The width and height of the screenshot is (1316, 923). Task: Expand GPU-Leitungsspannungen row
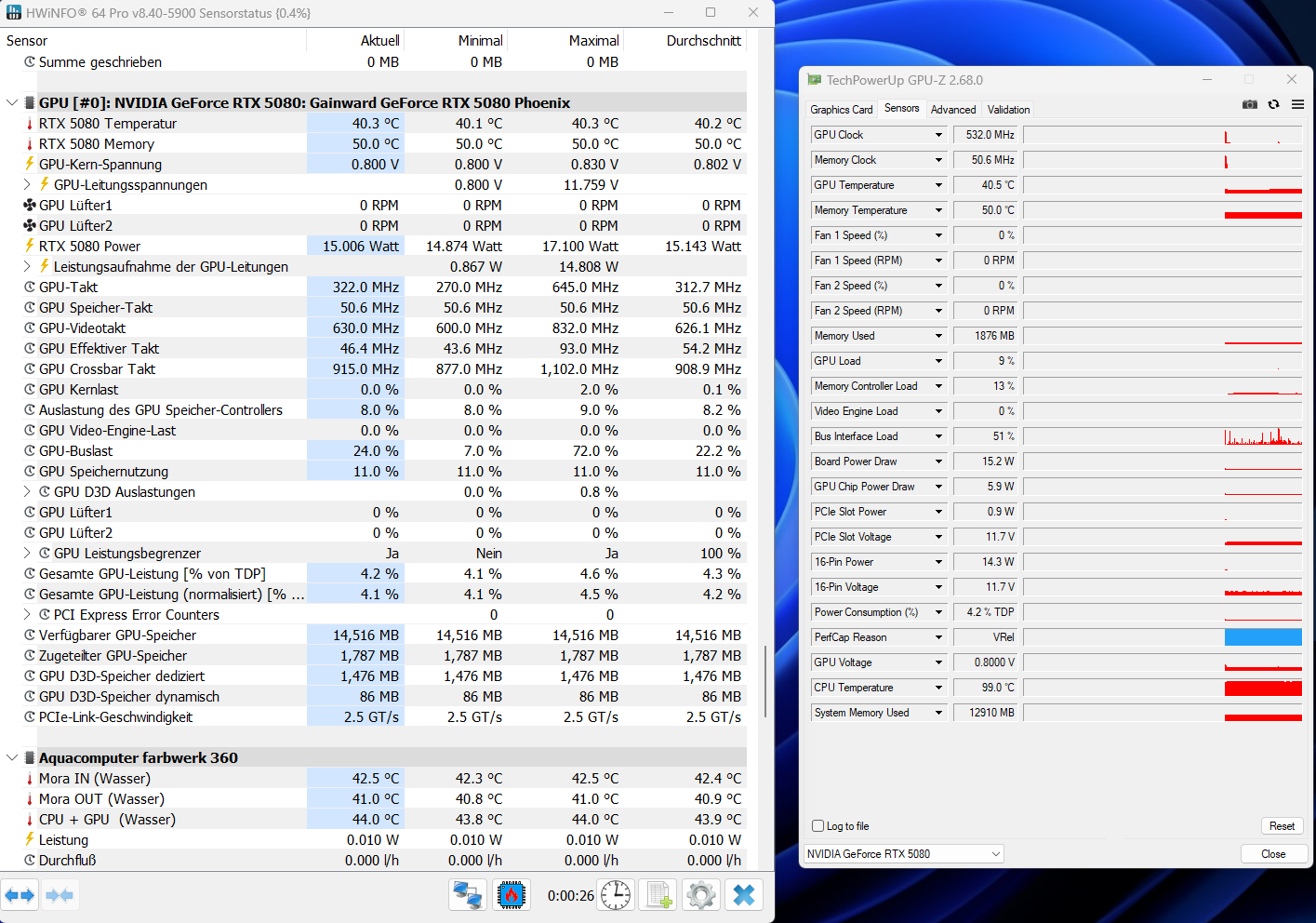pyautogui.click(x=27, y=185)
